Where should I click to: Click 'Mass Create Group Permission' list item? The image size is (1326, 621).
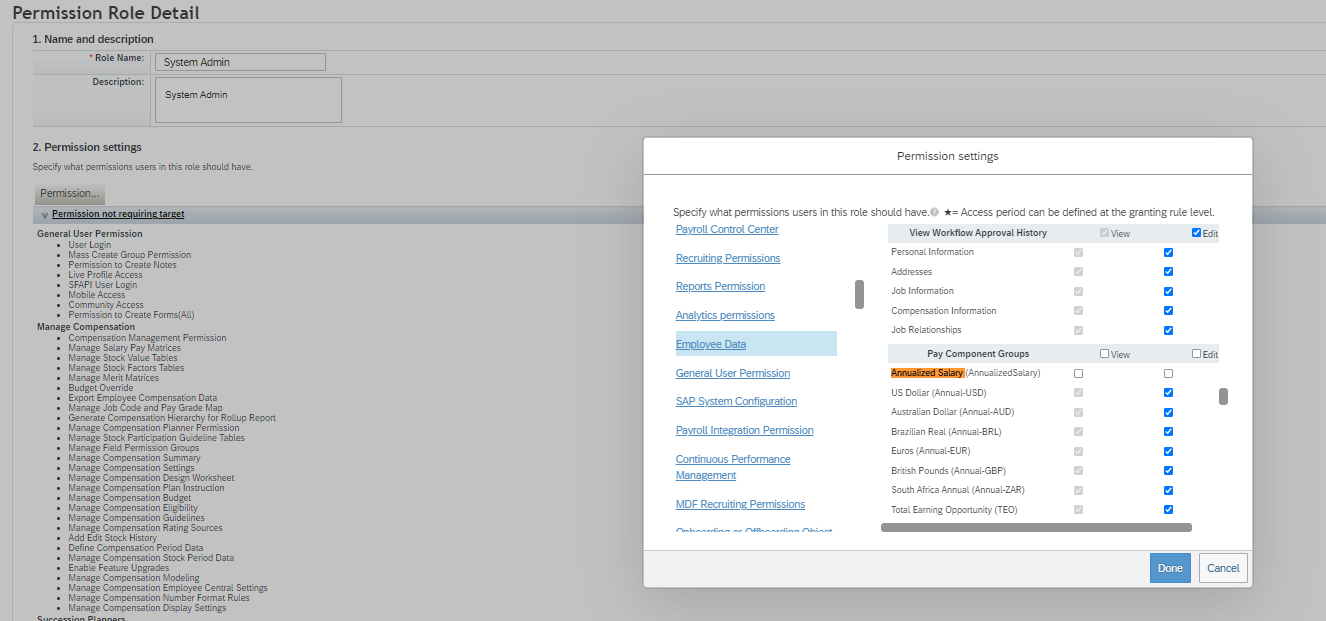(130, 255)
